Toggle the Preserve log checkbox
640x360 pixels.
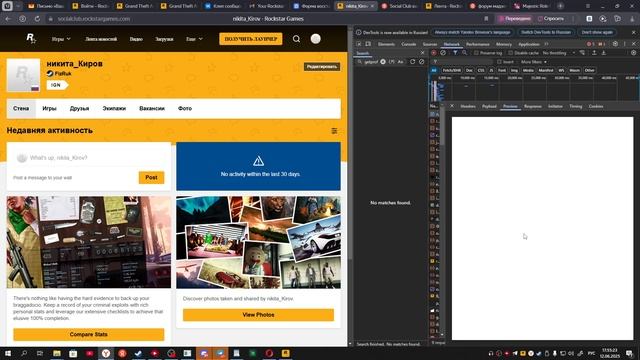(x=476, y=53)
